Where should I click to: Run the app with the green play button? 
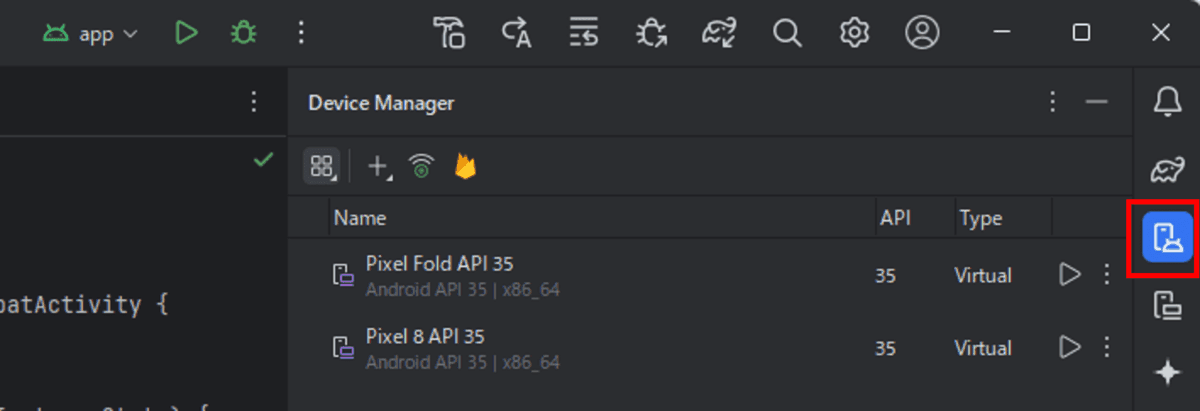(x=185, y=33)
